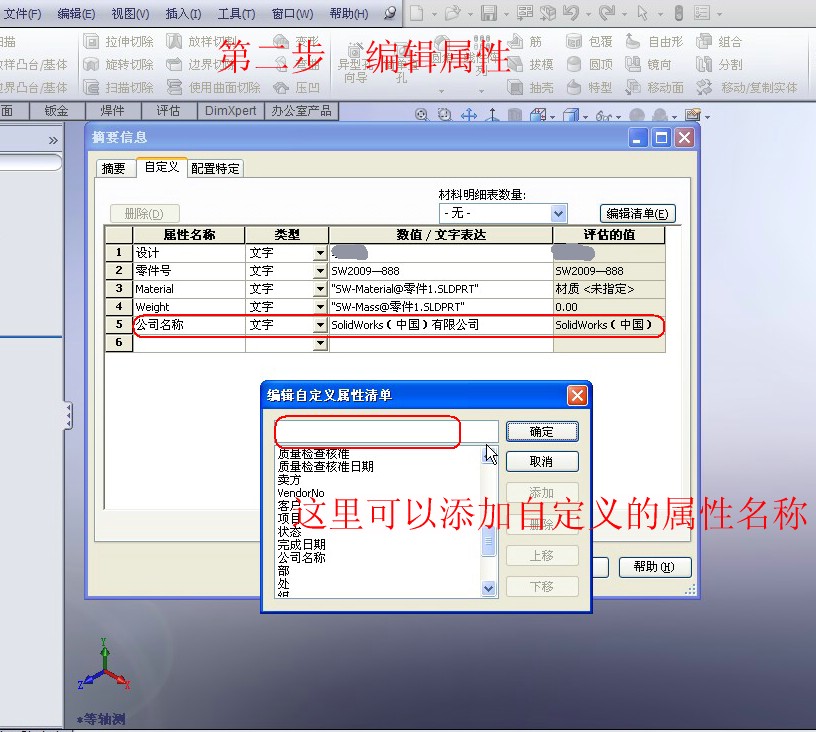Open the 材料明细表数量 combo box

pyautogui.click(x=503, y=213)
